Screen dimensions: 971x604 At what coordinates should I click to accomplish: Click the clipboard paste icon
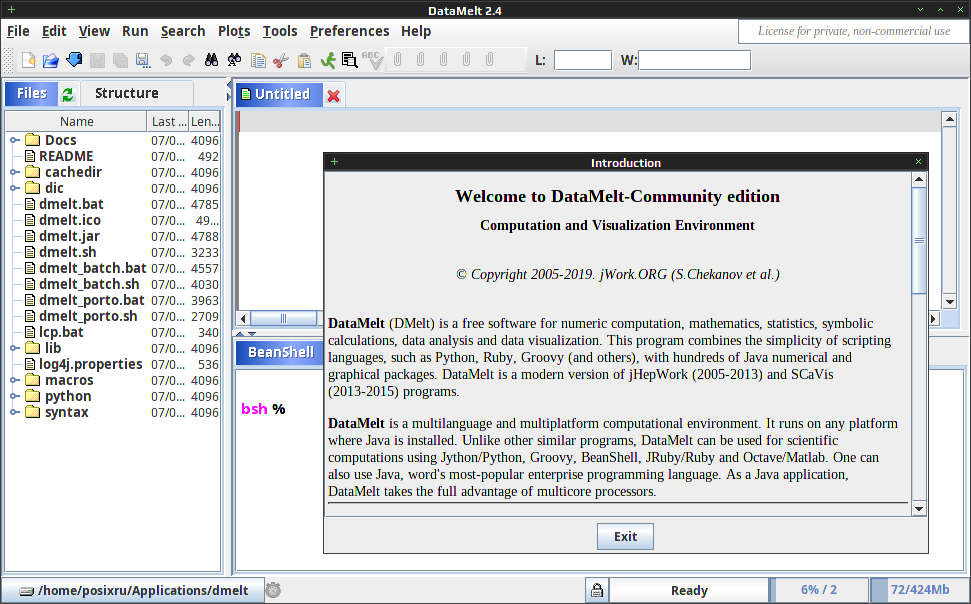pyautogui.click(x=304, y=60)
